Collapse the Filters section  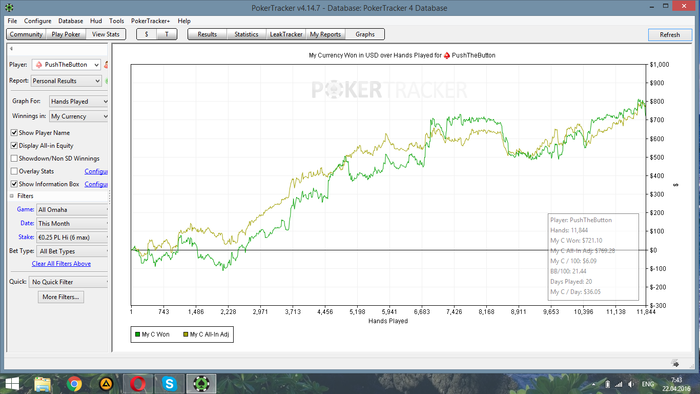pyautogui.click(x=12, y=196)
